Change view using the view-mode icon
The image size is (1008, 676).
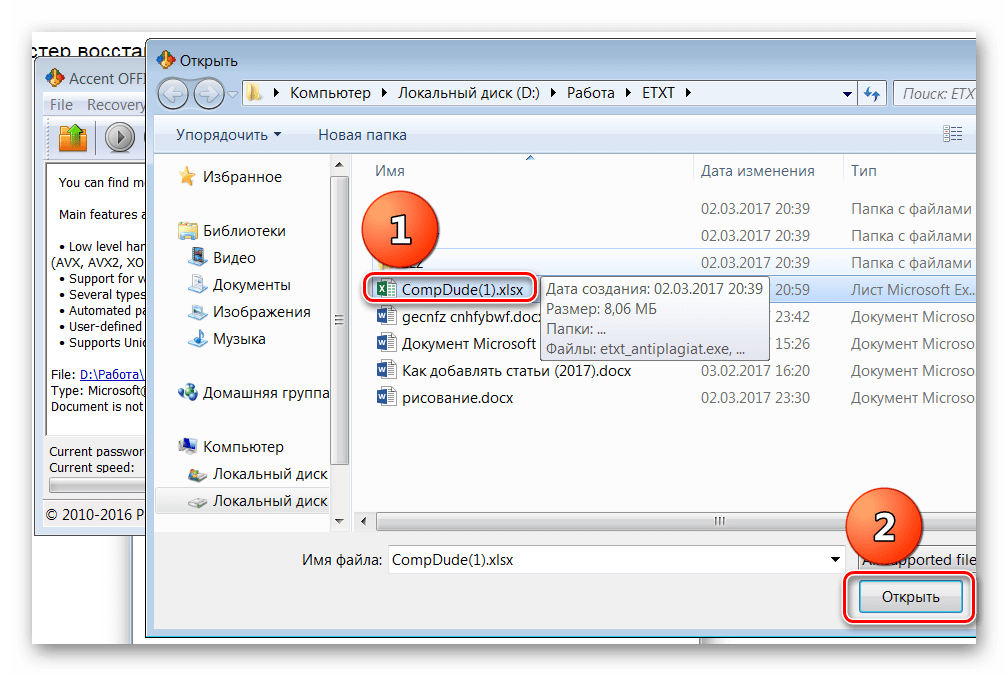(x=952, y=134)
